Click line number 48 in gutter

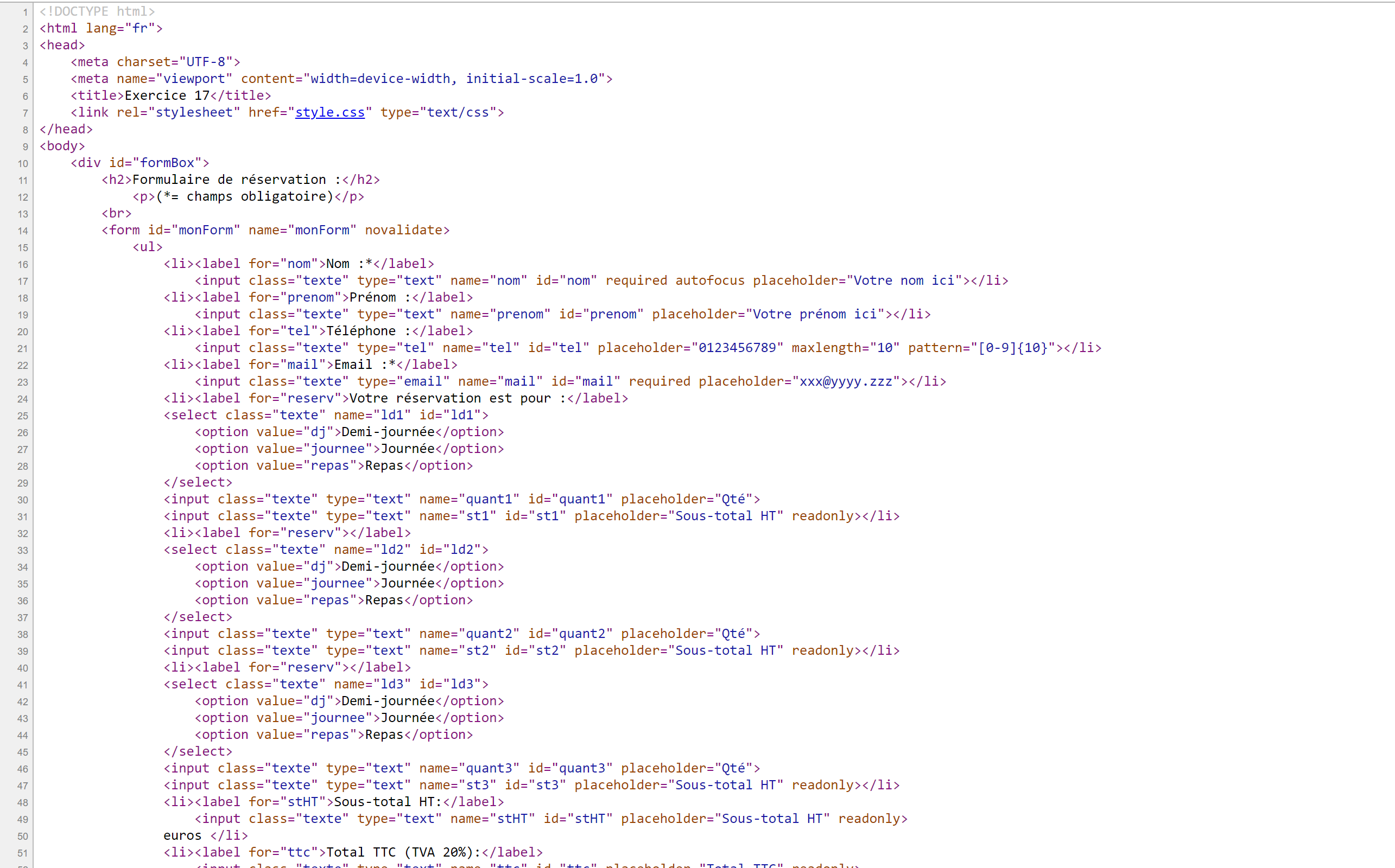click(x=22, y=802)
